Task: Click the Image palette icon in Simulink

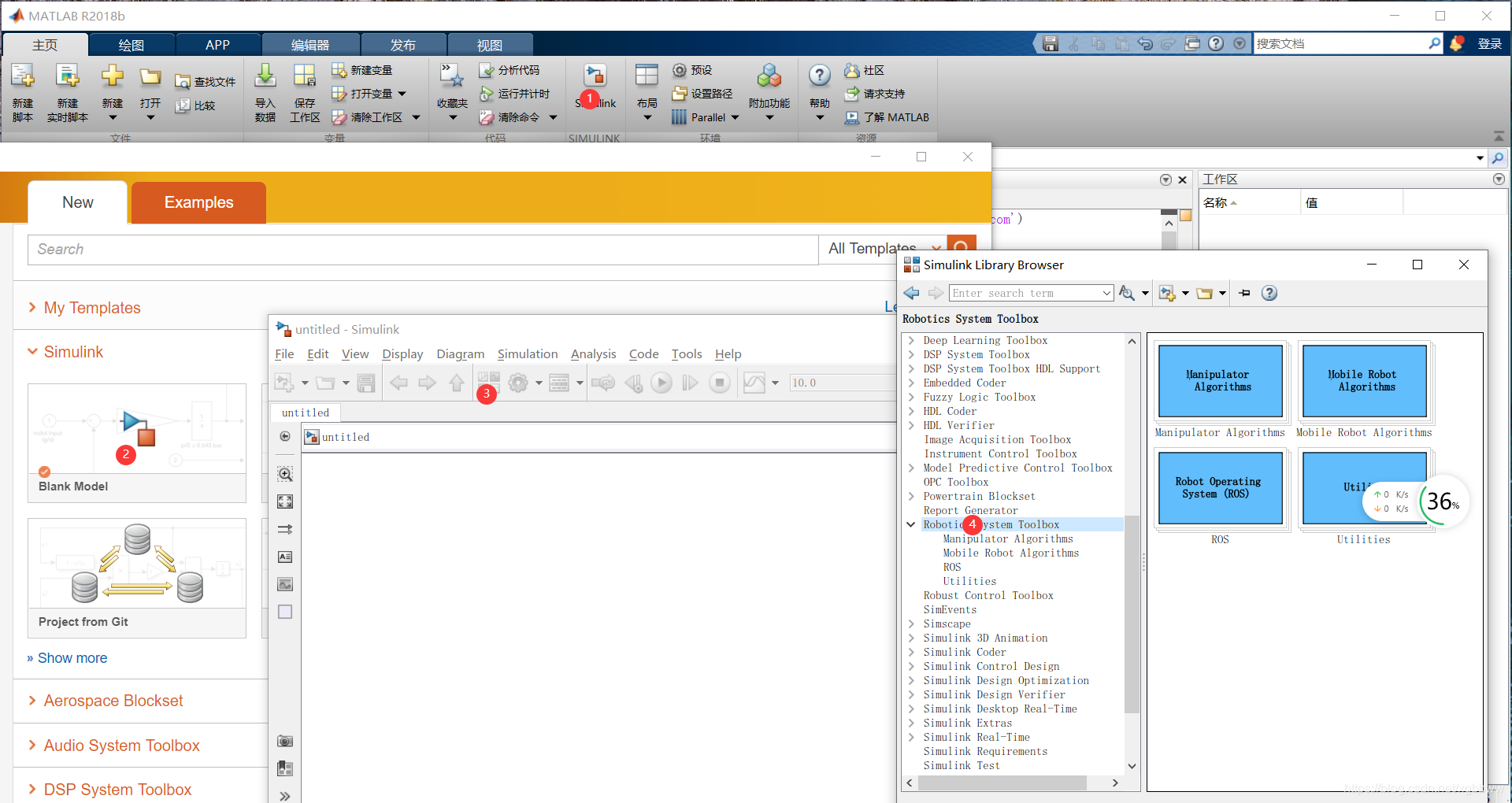Action: coord(285,584)
